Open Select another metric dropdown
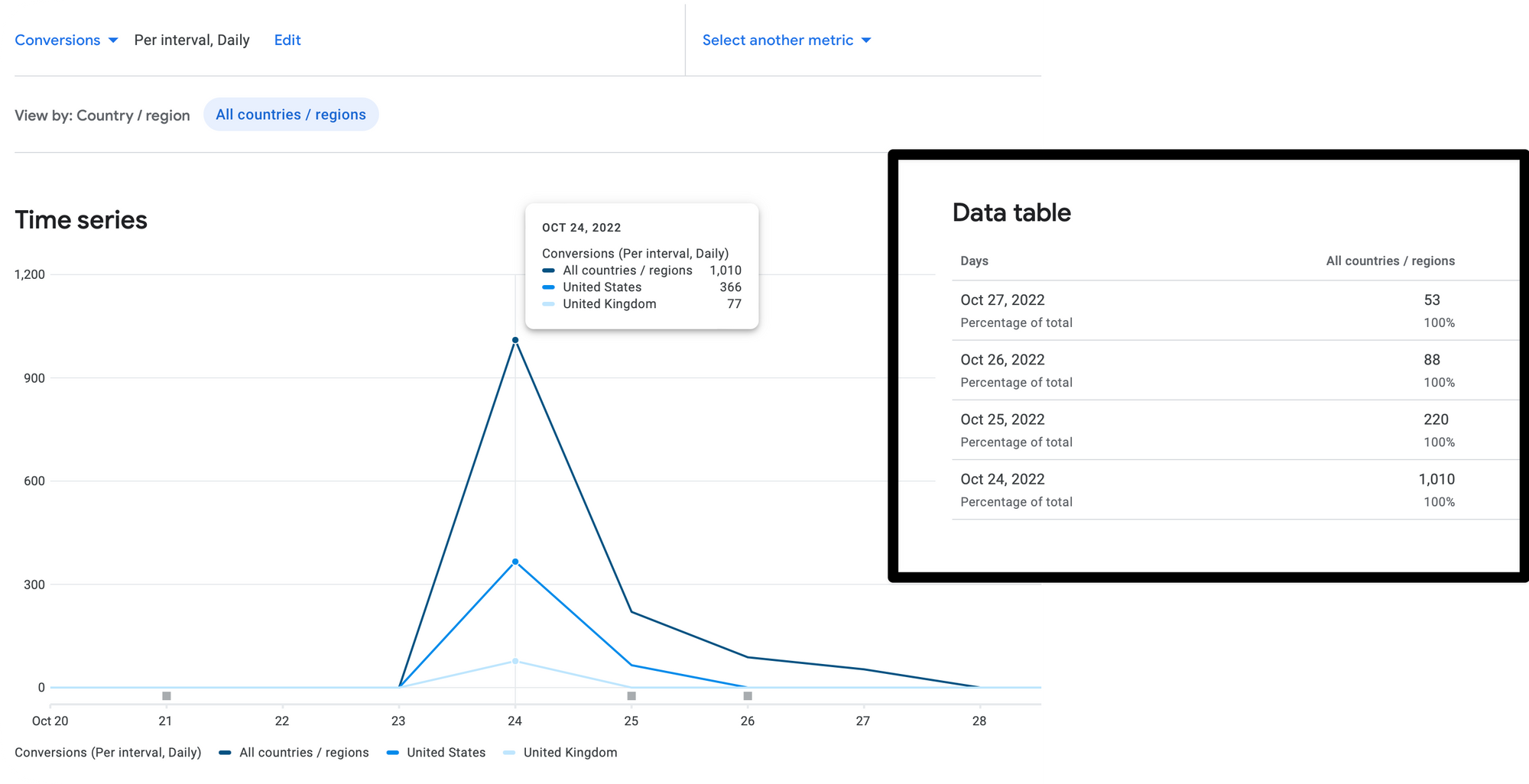The width and height of the screenshot is (1529, 784). pos(787,40)
